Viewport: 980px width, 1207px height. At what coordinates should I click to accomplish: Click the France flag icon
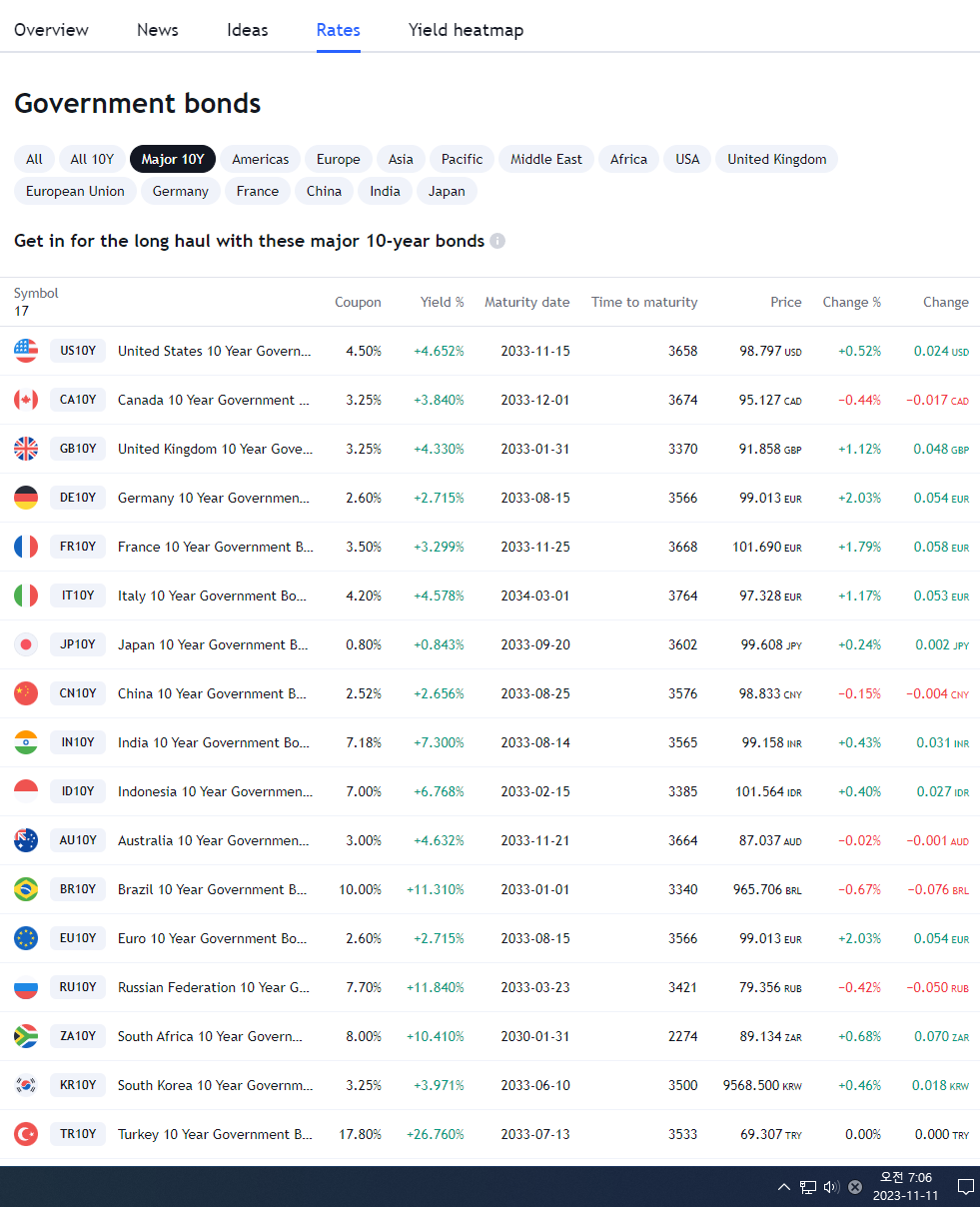click(x=26, y=547)
